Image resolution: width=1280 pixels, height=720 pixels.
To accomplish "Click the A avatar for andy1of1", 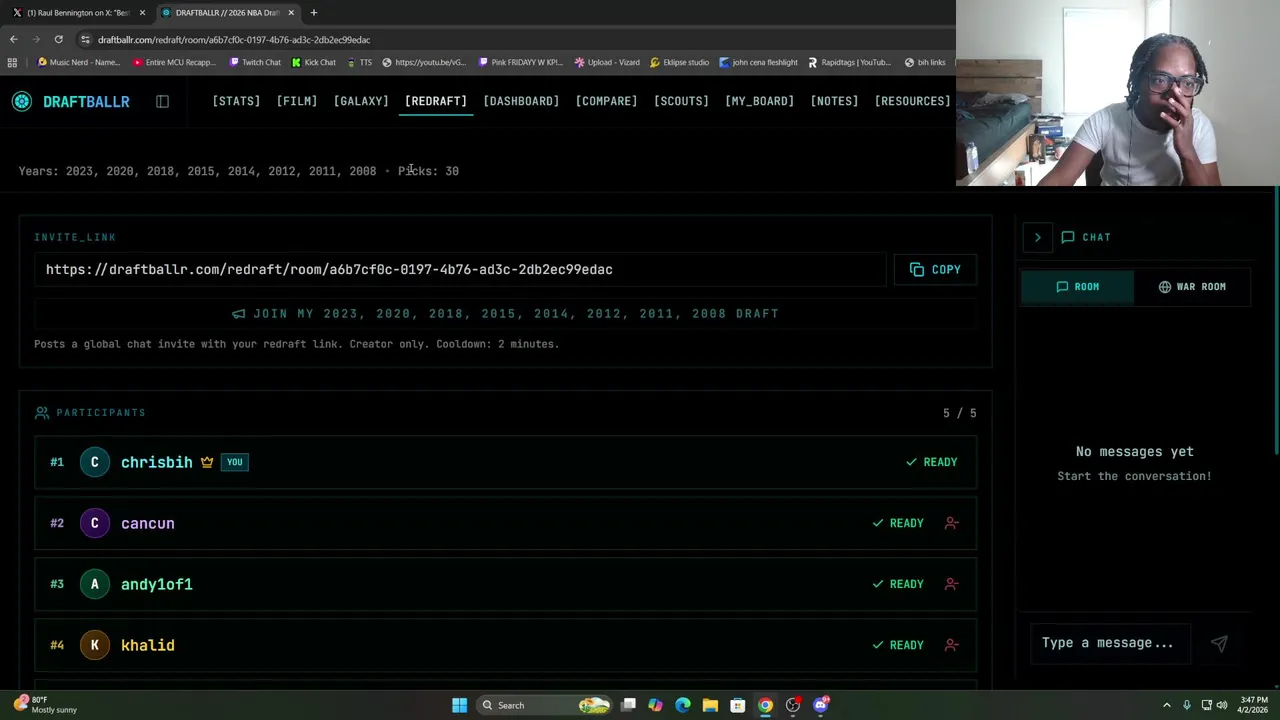I will pyautogui.click(x=95, y=584).
